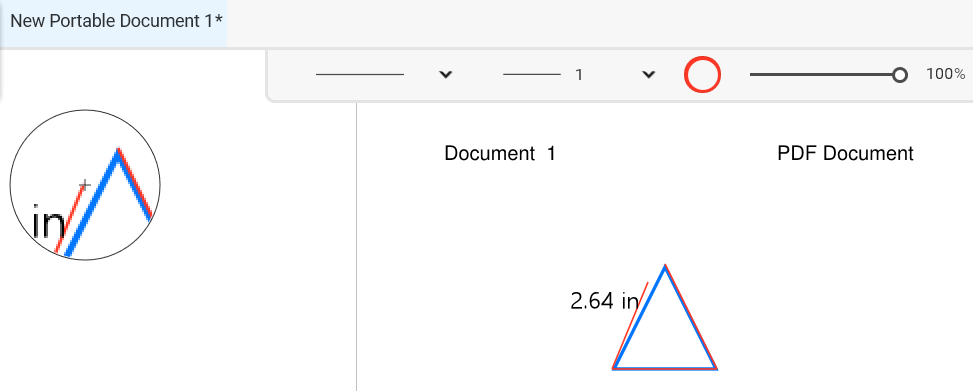Select the 2.64 in measurement label

point(604,302)
